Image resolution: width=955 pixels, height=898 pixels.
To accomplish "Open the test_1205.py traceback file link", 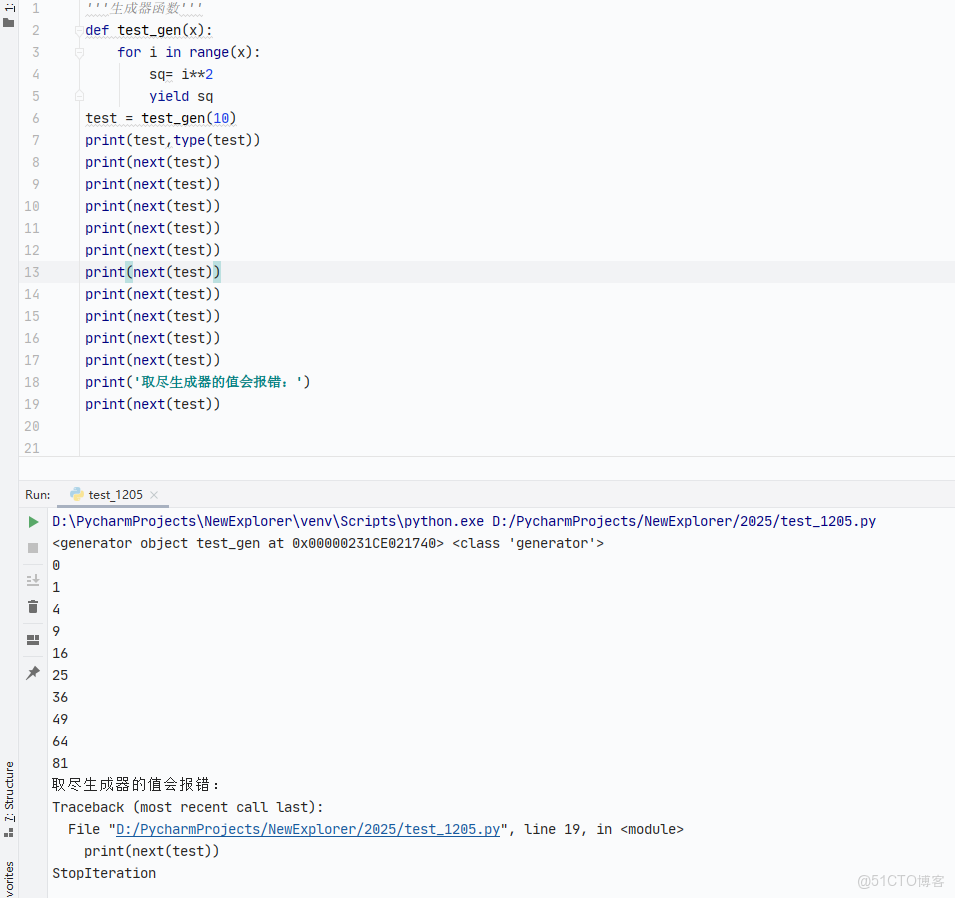I will coord(308,829).
